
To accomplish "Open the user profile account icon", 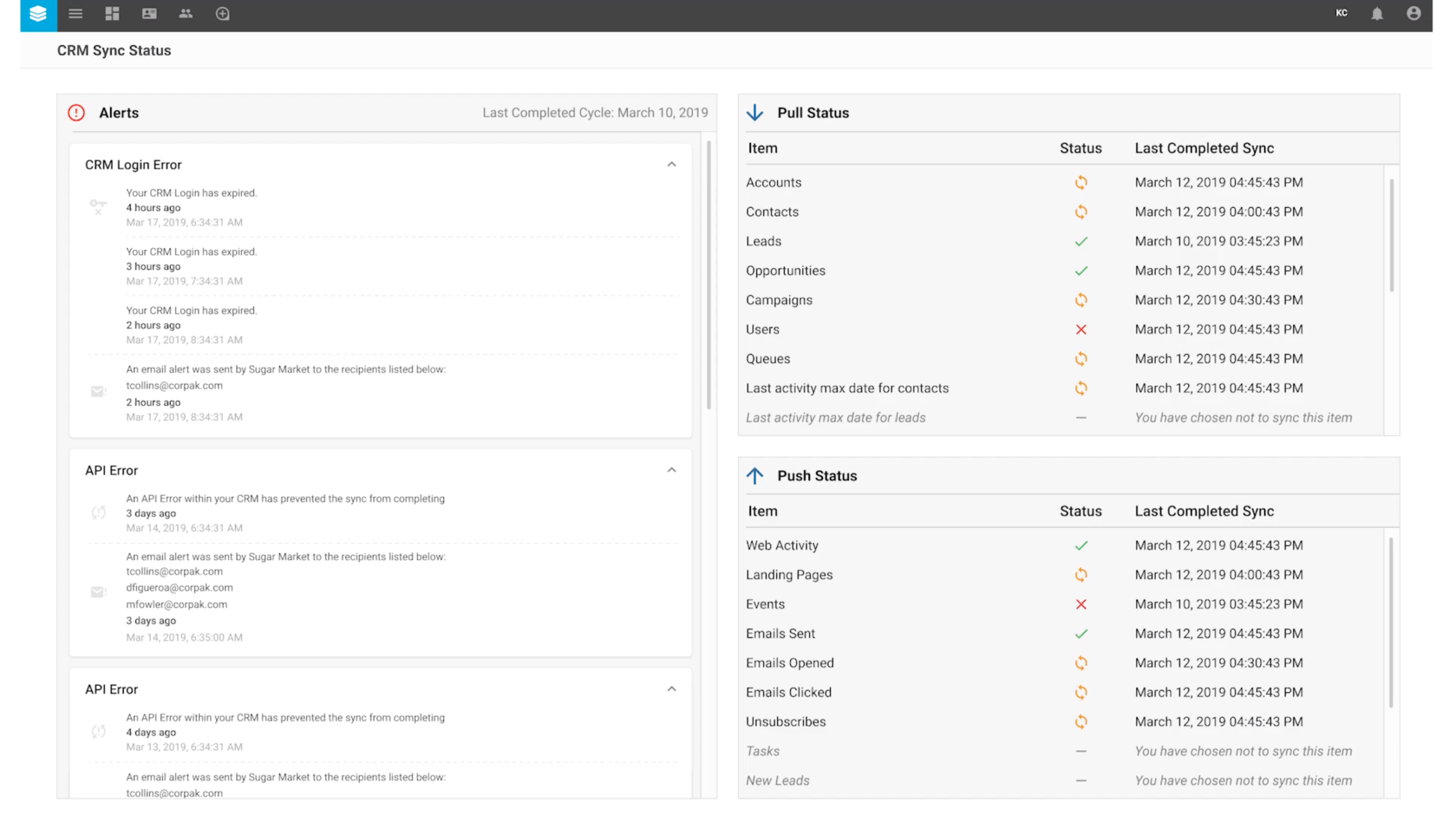I will pyautogui.click(x=1414, y=13).
